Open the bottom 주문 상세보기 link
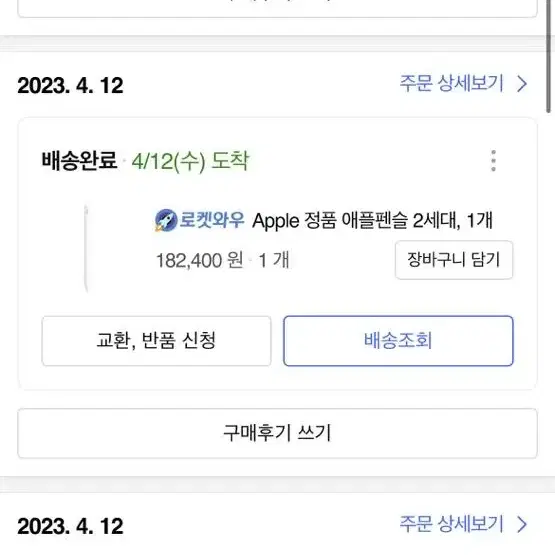555x555 pixels. coord(451,524)
